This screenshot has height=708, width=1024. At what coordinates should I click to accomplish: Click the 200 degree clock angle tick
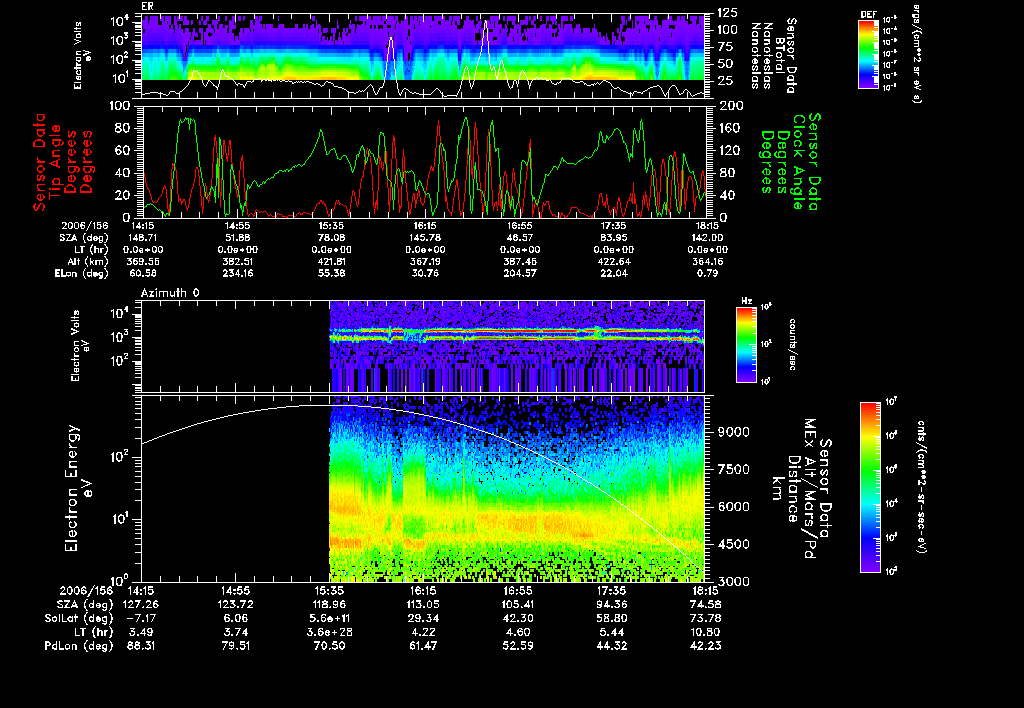point(730,106)
